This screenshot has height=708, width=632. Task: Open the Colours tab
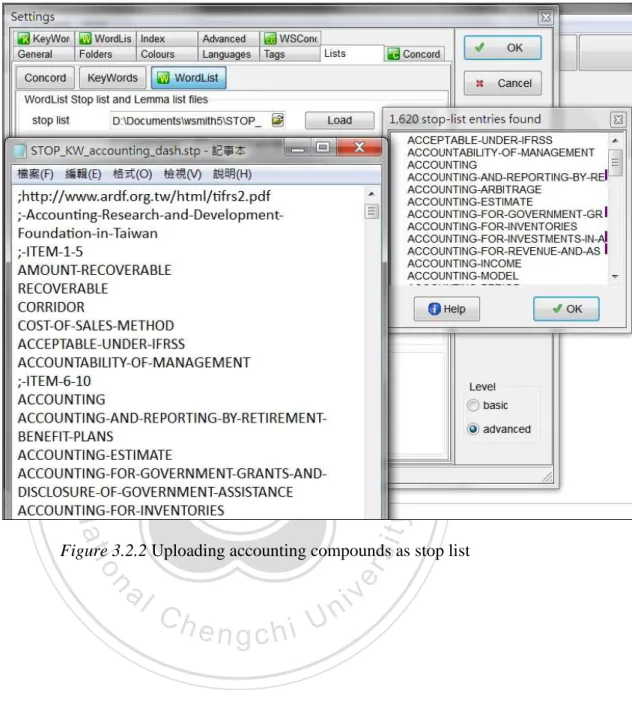167,54
